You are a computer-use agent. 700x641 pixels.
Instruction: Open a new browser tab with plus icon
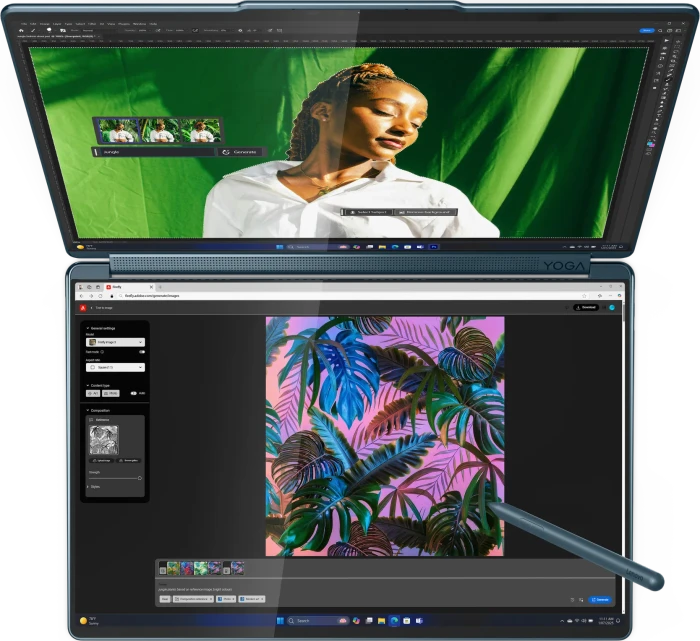[160, 287]
